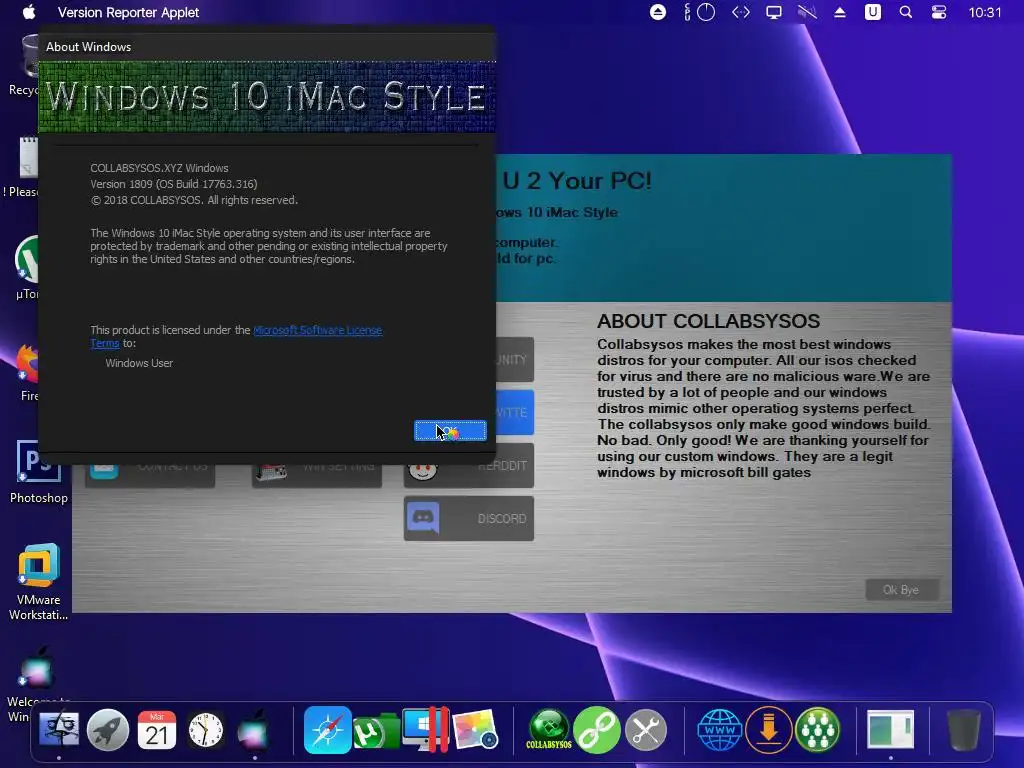Confirm the About Windows dialog with OK
Viewport: 1024px width, 768px height.
[451, 430]
